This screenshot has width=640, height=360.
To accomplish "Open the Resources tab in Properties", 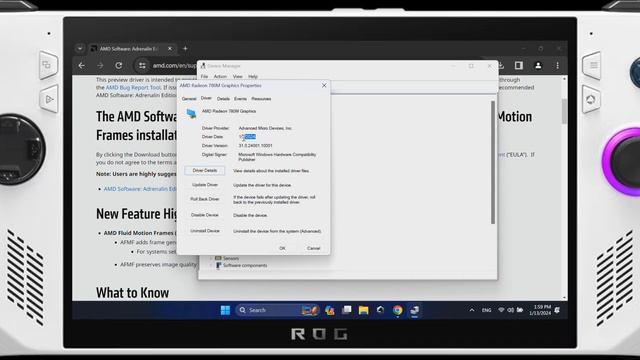I will coord(261,99).
